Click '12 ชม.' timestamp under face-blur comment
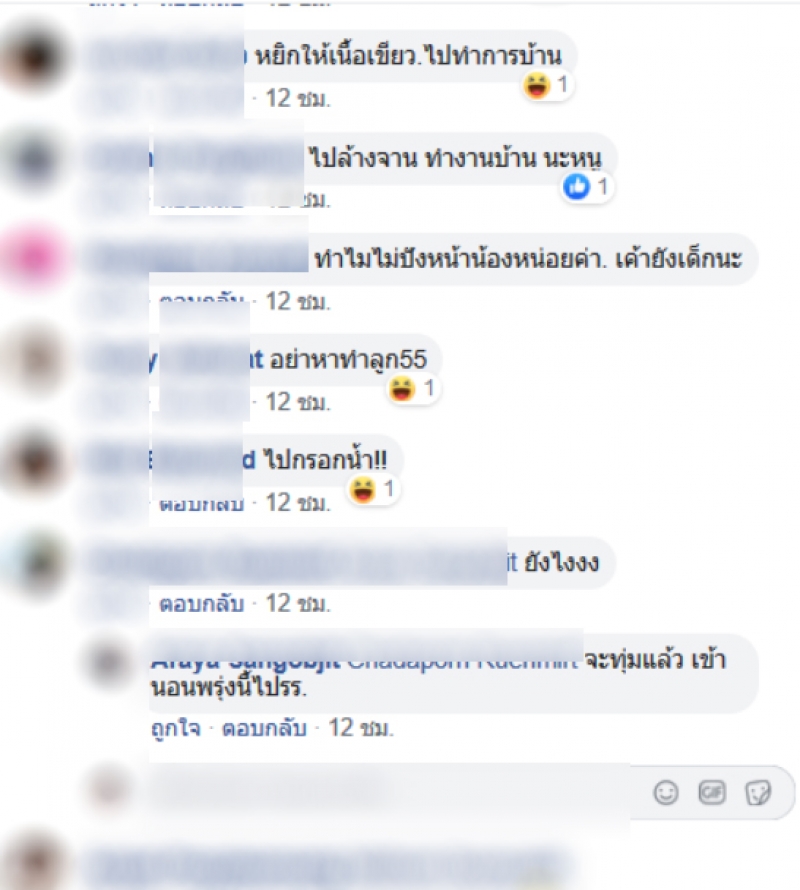This screenshot has width=800, height=890. pyautogui.click(x=298, y=302)
